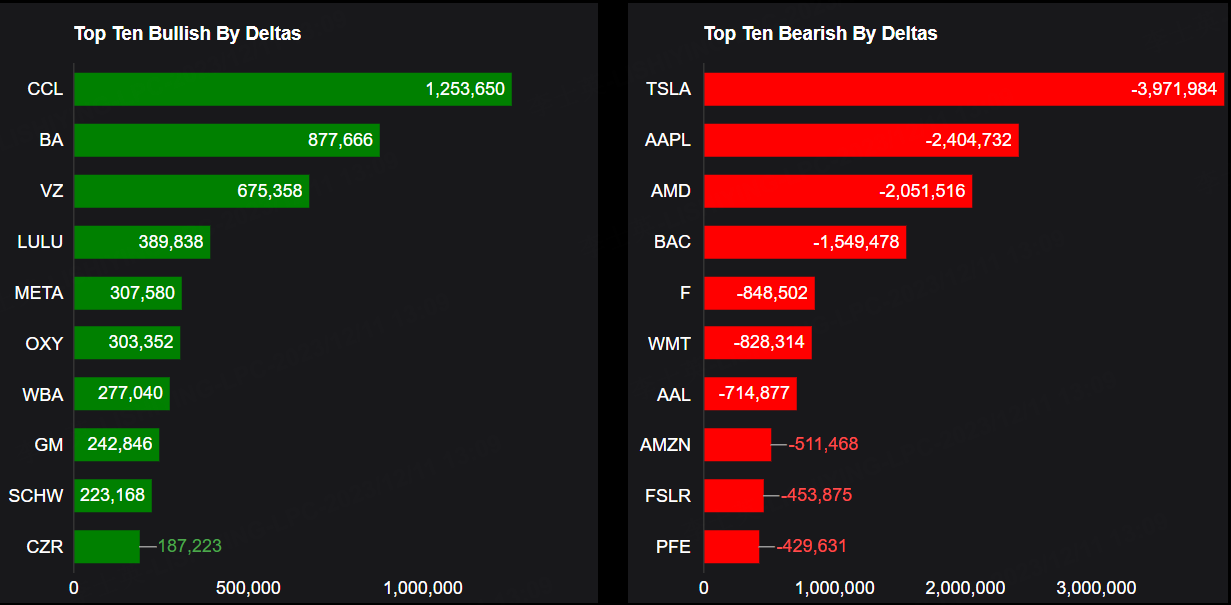Click the Top Ten Bearish By Deltas title
Image resolution: width=1231 pixels, height=605 pixels.
[x=820, y=34]
